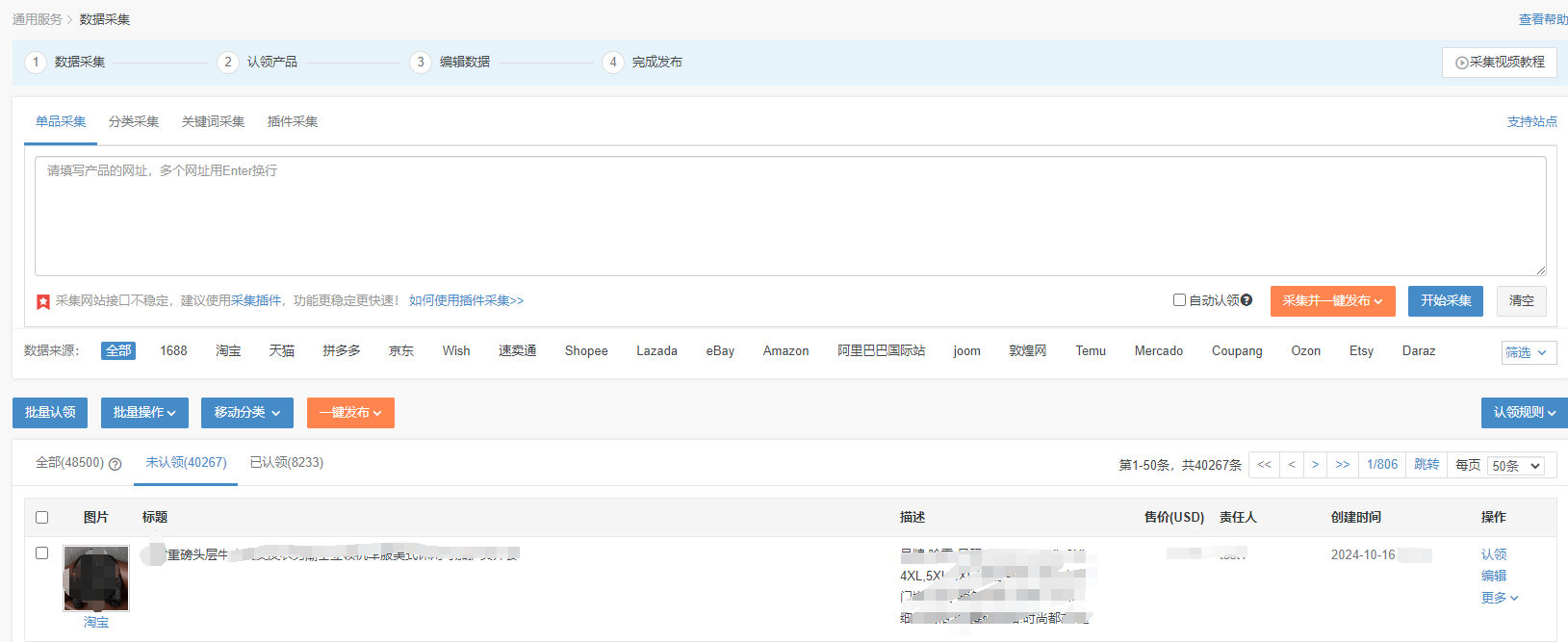The height and width of the screenshot is (642, 1568).
Task: Tick the first product row checkbox
Action: [x=41, y=553]
